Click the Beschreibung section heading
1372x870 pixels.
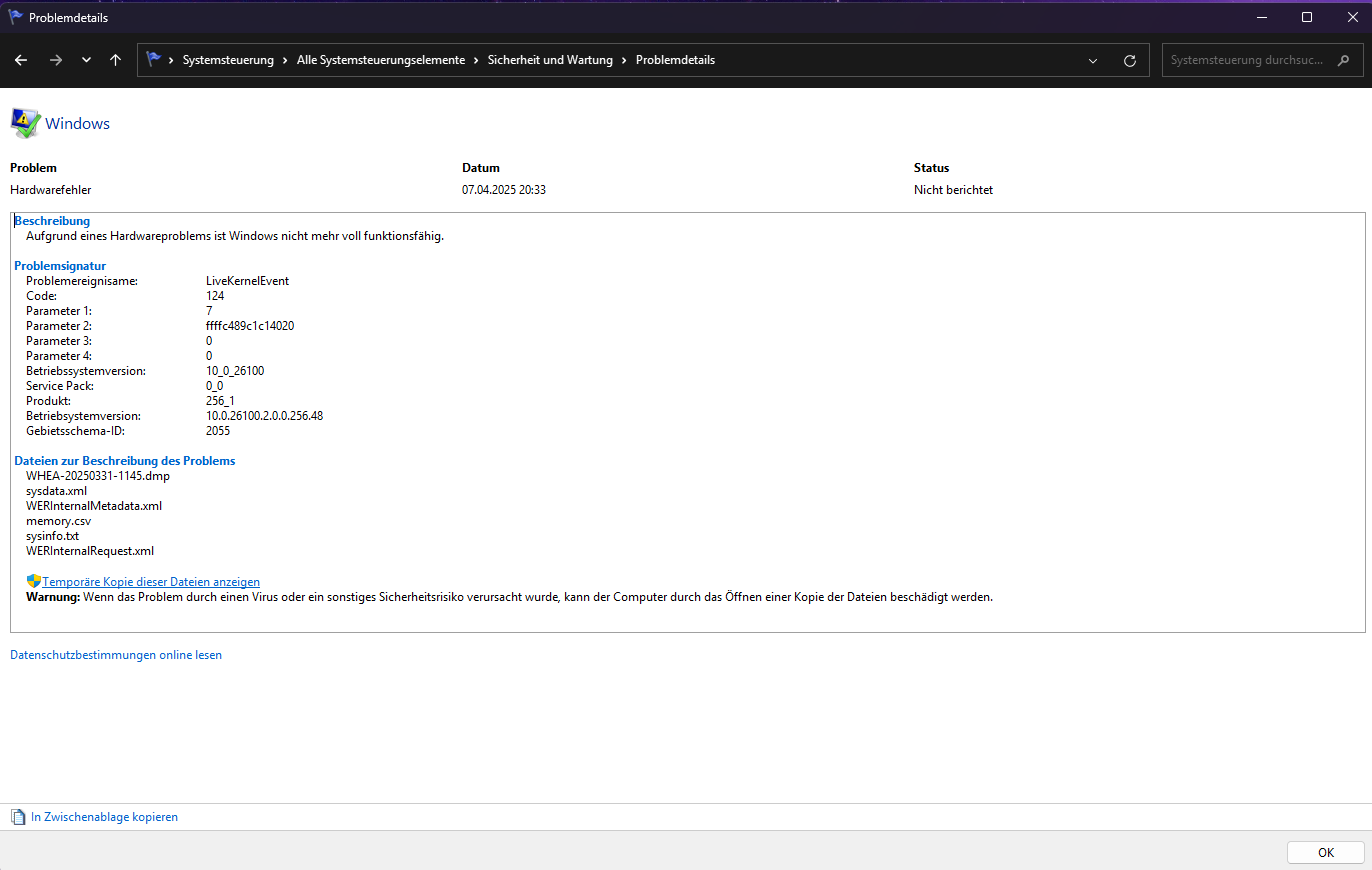[52, 221]
